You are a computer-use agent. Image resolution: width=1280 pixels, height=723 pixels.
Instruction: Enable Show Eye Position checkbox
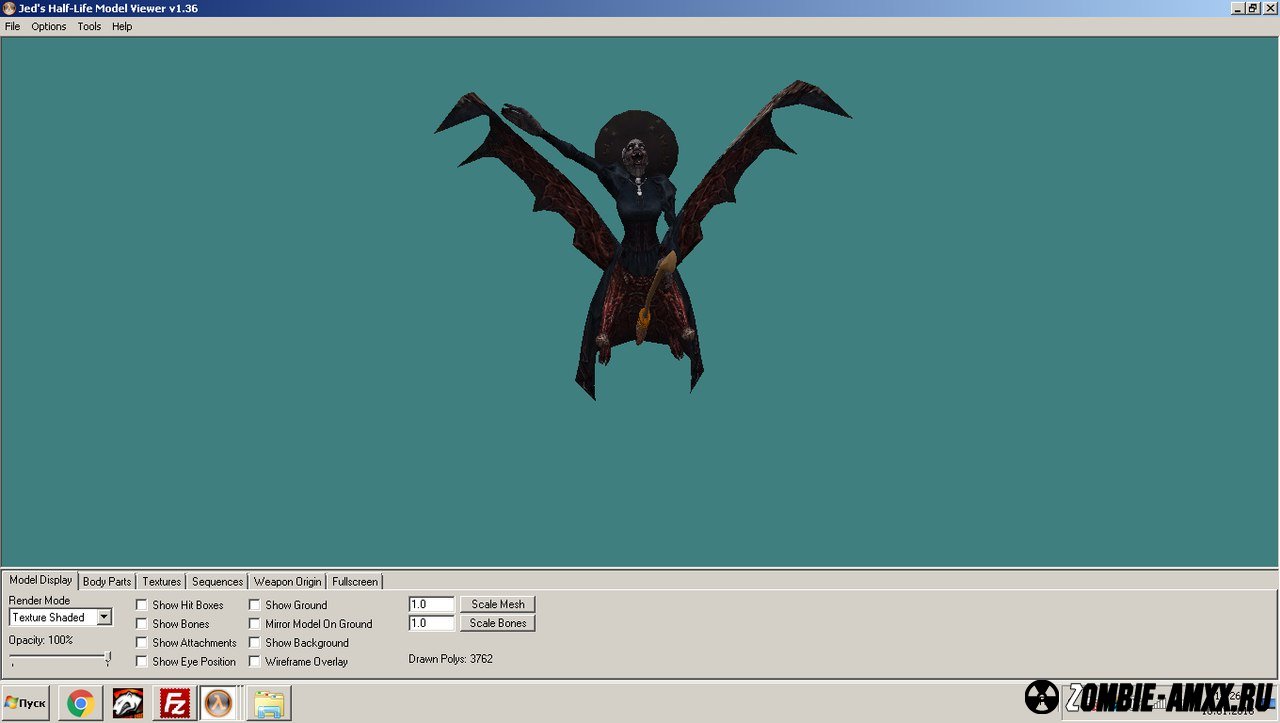click(142, 662)
